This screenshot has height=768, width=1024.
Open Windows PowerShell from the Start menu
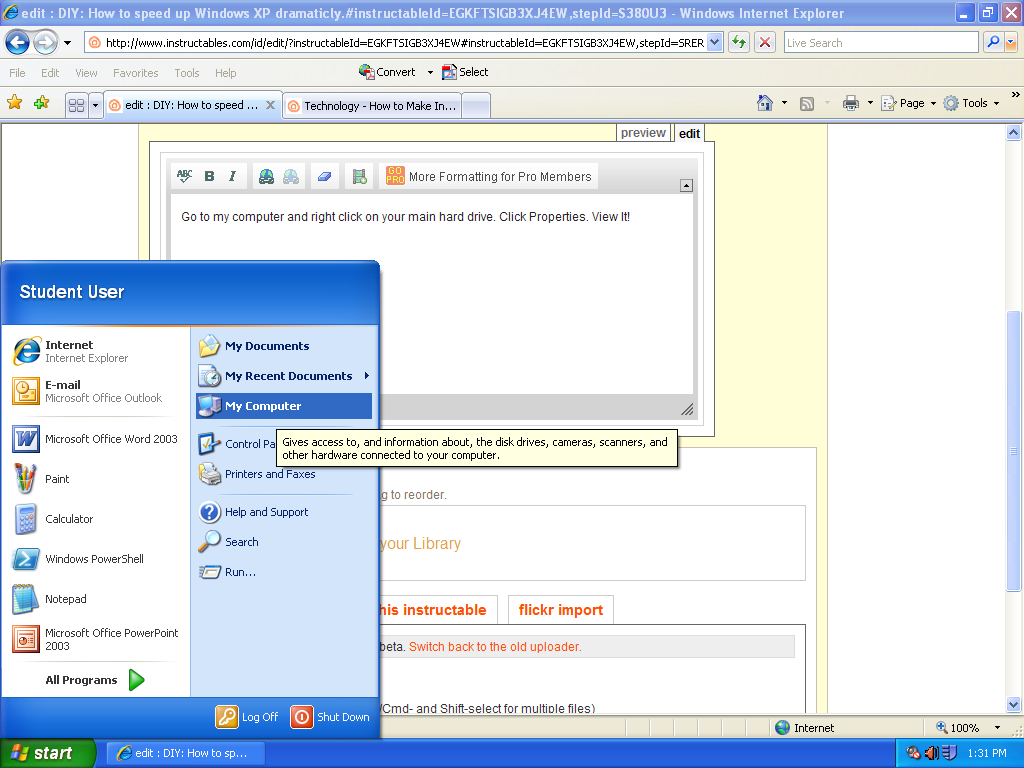tap(93, 559)
